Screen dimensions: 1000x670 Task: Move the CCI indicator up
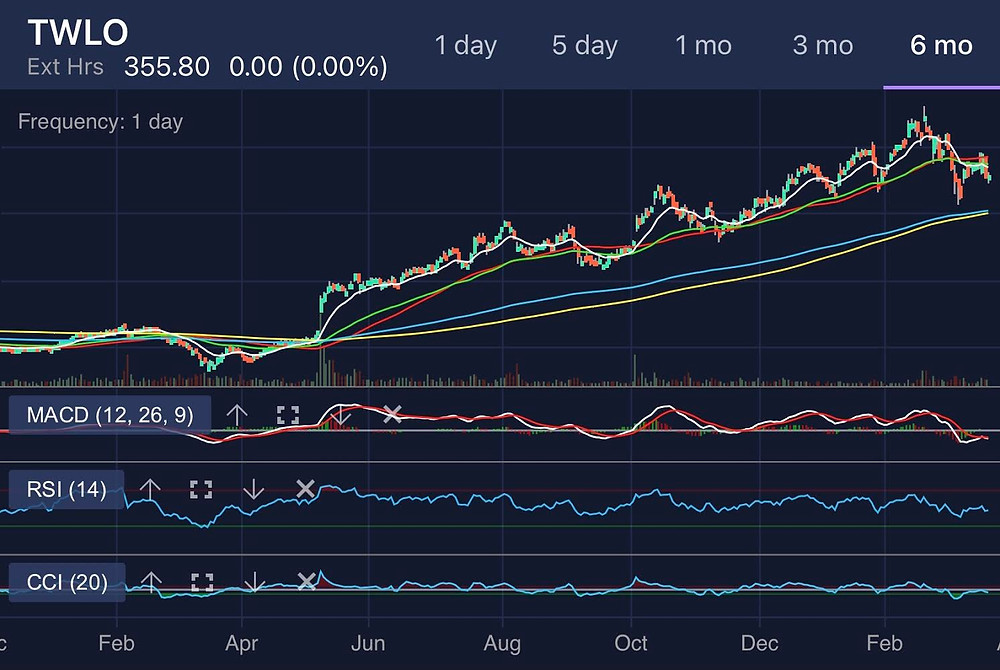click(151, 581)
